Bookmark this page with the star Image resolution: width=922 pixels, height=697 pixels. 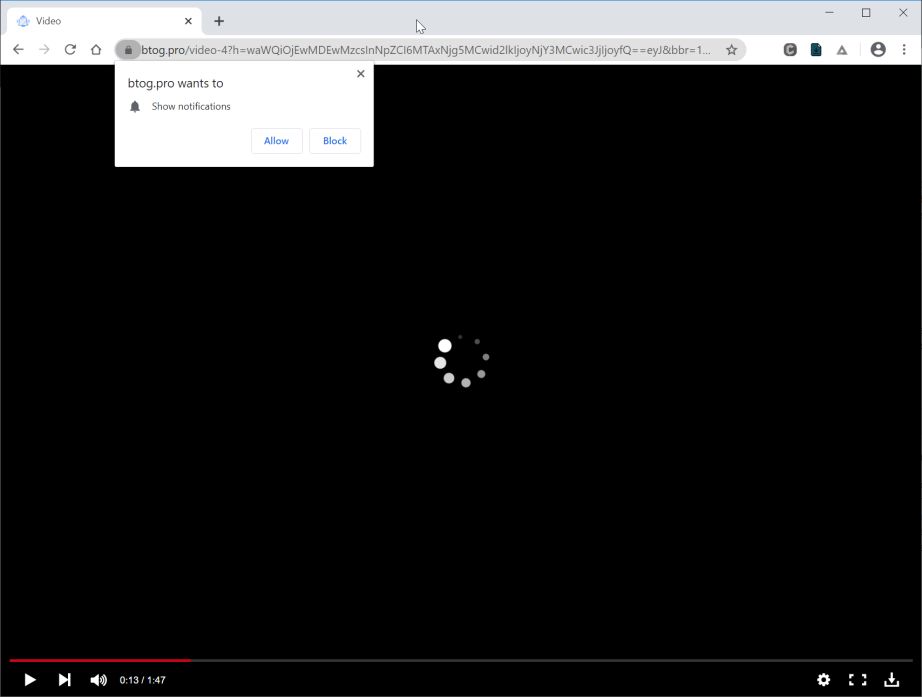pyautogui.click(x=731, y=50)
